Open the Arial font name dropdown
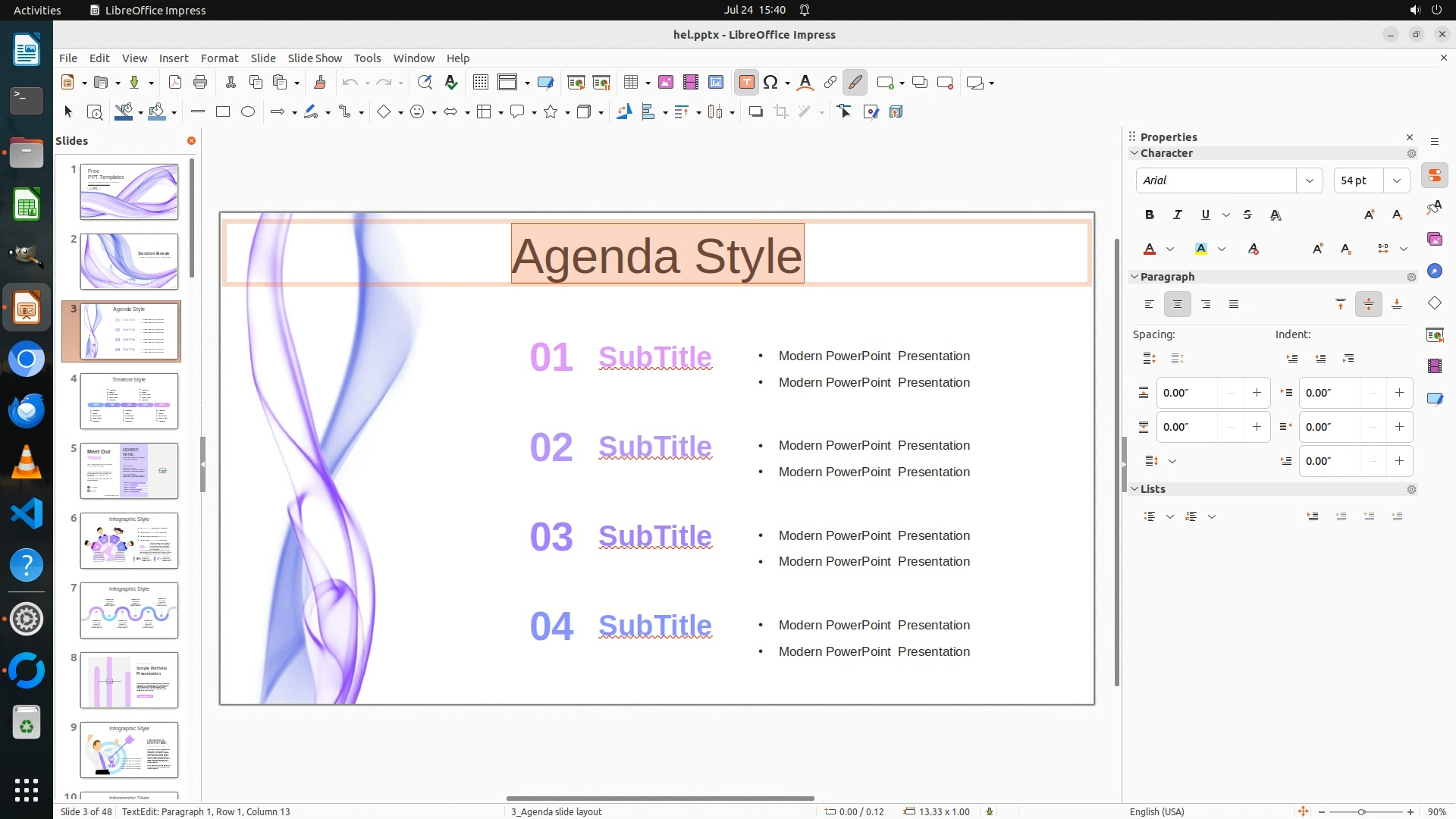Viewport: 1456px width, 819px height. point(1310,180)
